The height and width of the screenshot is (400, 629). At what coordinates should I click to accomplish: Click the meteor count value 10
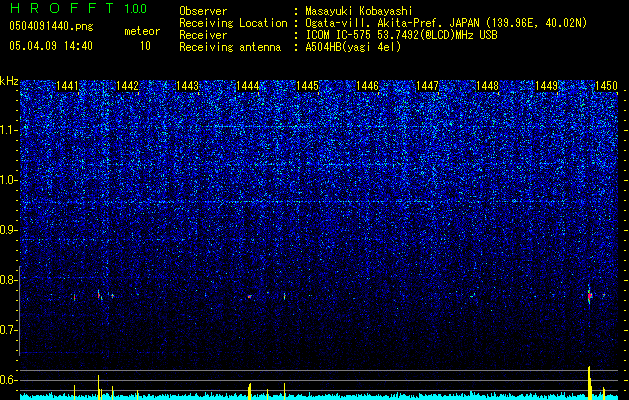[145, 46]
